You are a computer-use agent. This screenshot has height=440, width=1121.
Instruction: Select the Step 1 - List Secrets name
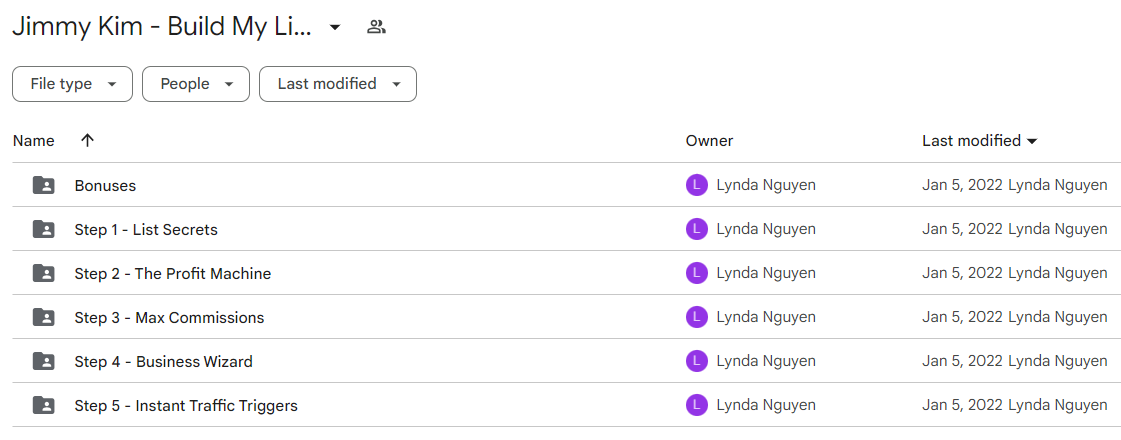coord(146,230)
